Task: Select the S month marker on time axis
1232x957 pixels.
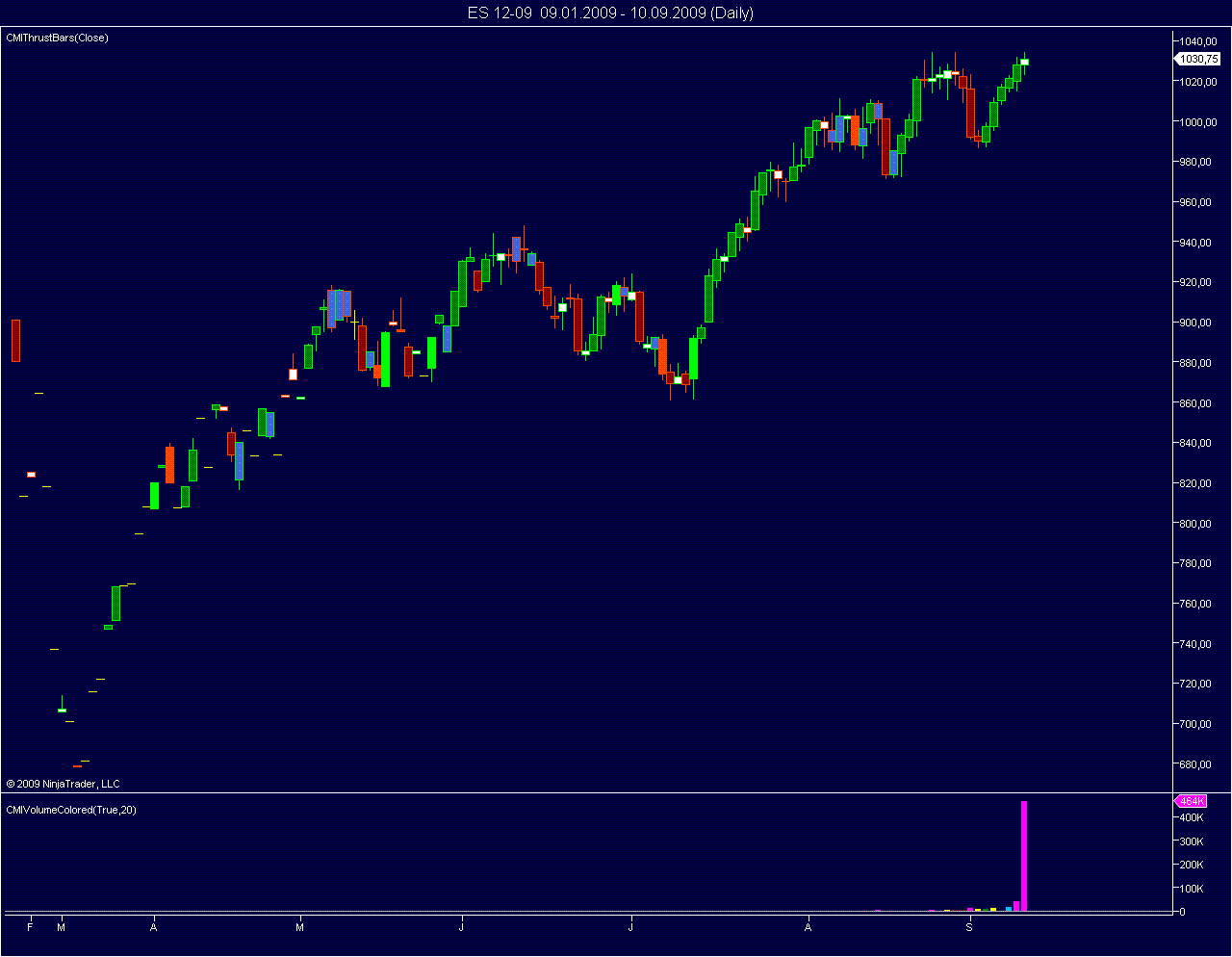Action: 969,927
